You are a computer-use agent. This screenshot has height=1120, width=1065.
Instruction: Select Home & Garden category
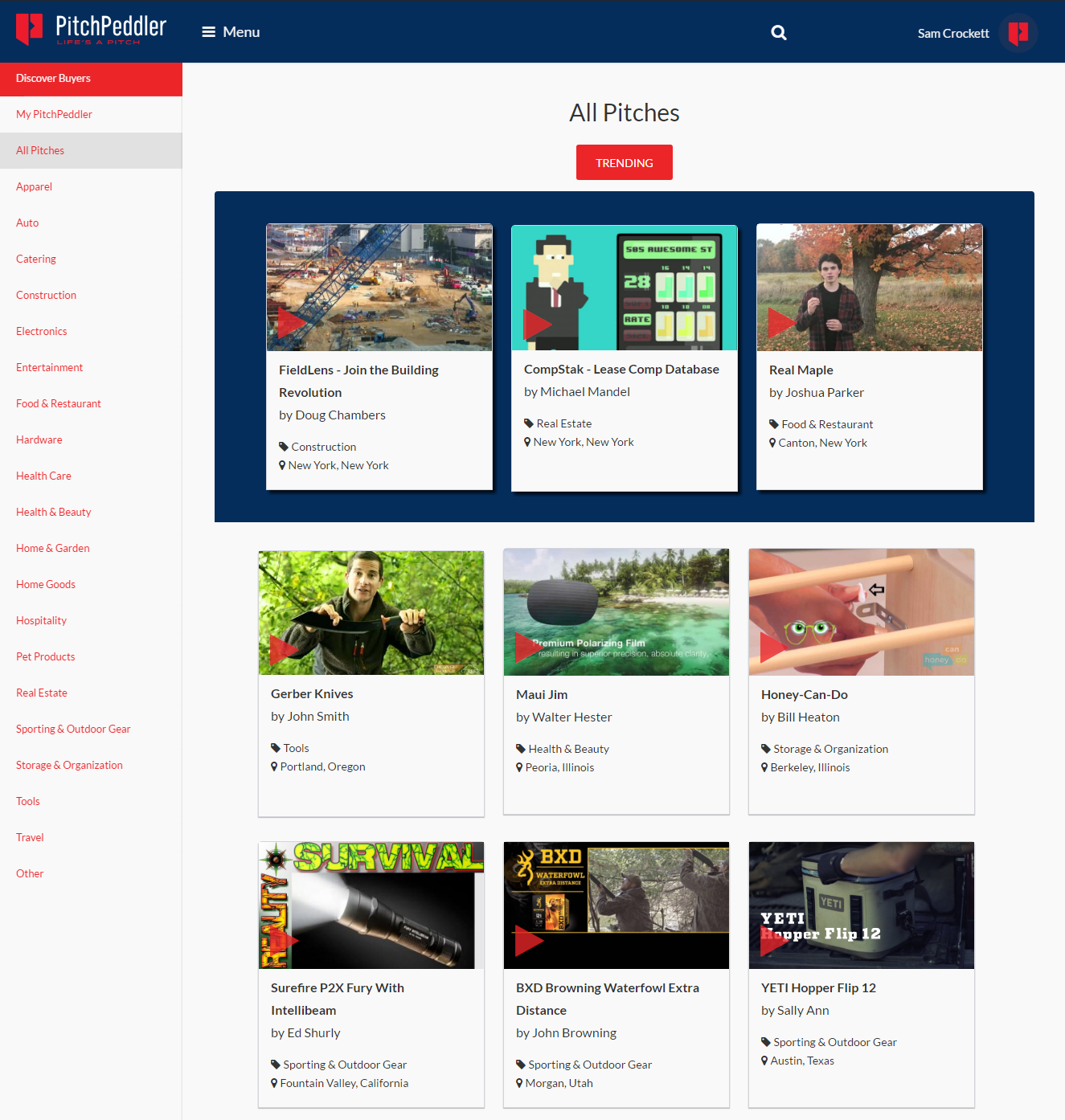[x=91, y=548]
